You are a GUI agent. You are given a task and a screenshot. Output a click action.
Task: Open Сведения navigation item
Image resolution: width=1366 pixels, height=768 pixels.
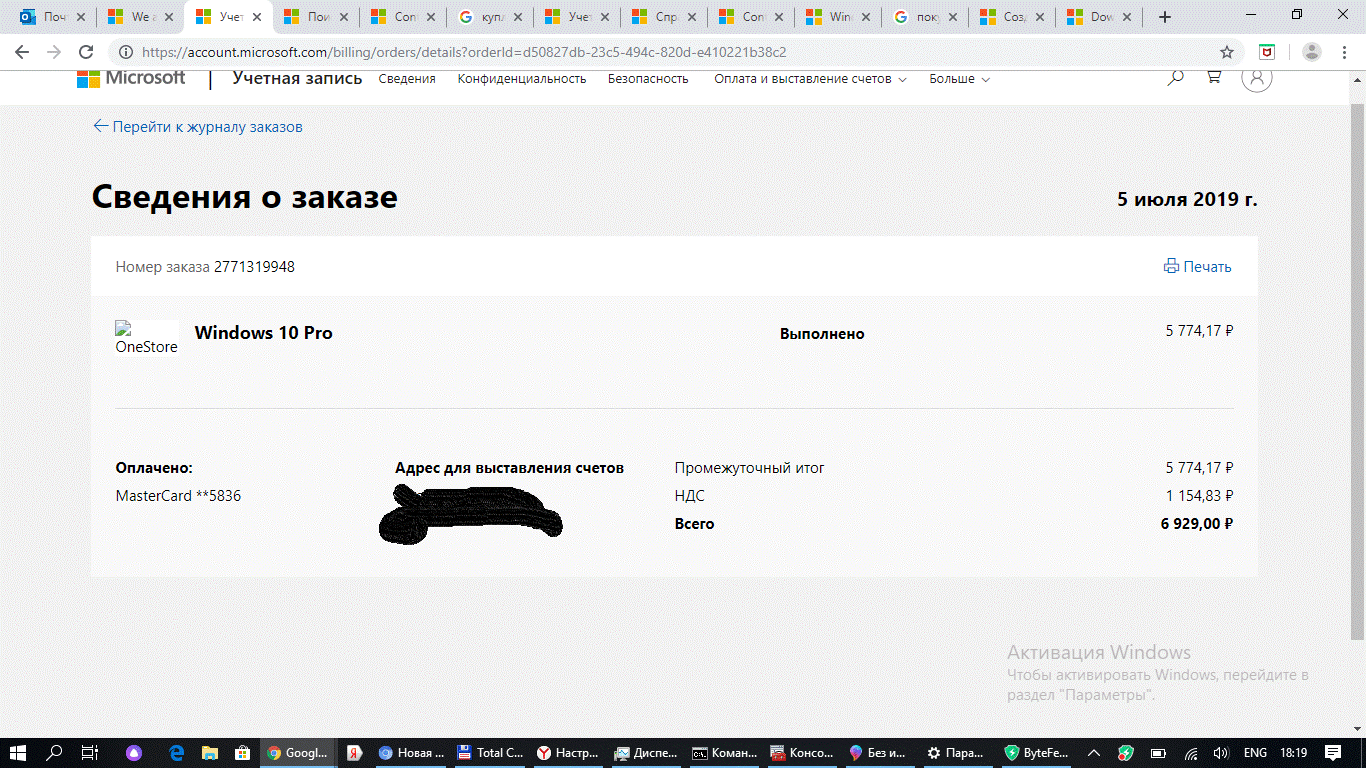point(407,79)
